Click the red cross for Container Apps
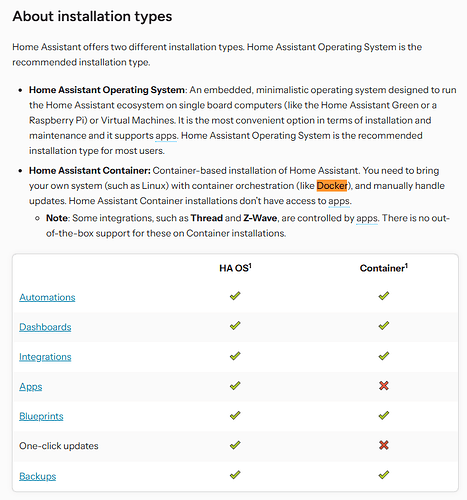This screenshot has height=500, width=467. [x=384, y=386]
